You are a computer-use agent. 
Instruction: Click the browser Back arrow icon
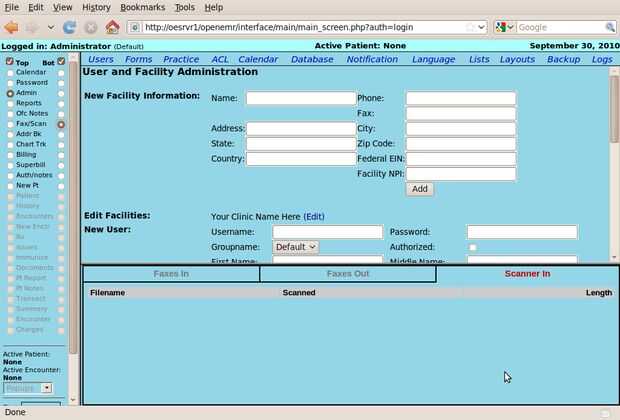click(x=11, y=27)
